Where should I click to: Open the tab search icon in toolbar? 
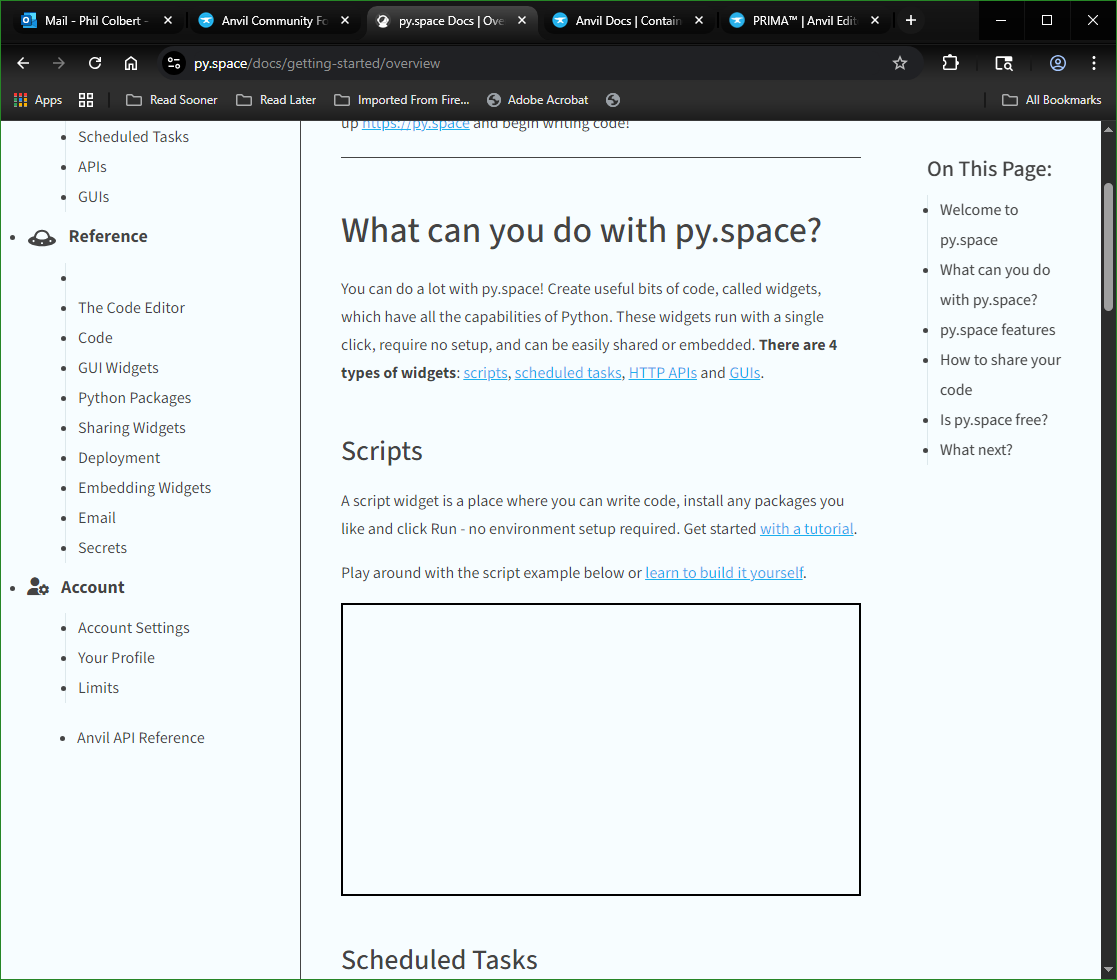(x=1004, y=63)
